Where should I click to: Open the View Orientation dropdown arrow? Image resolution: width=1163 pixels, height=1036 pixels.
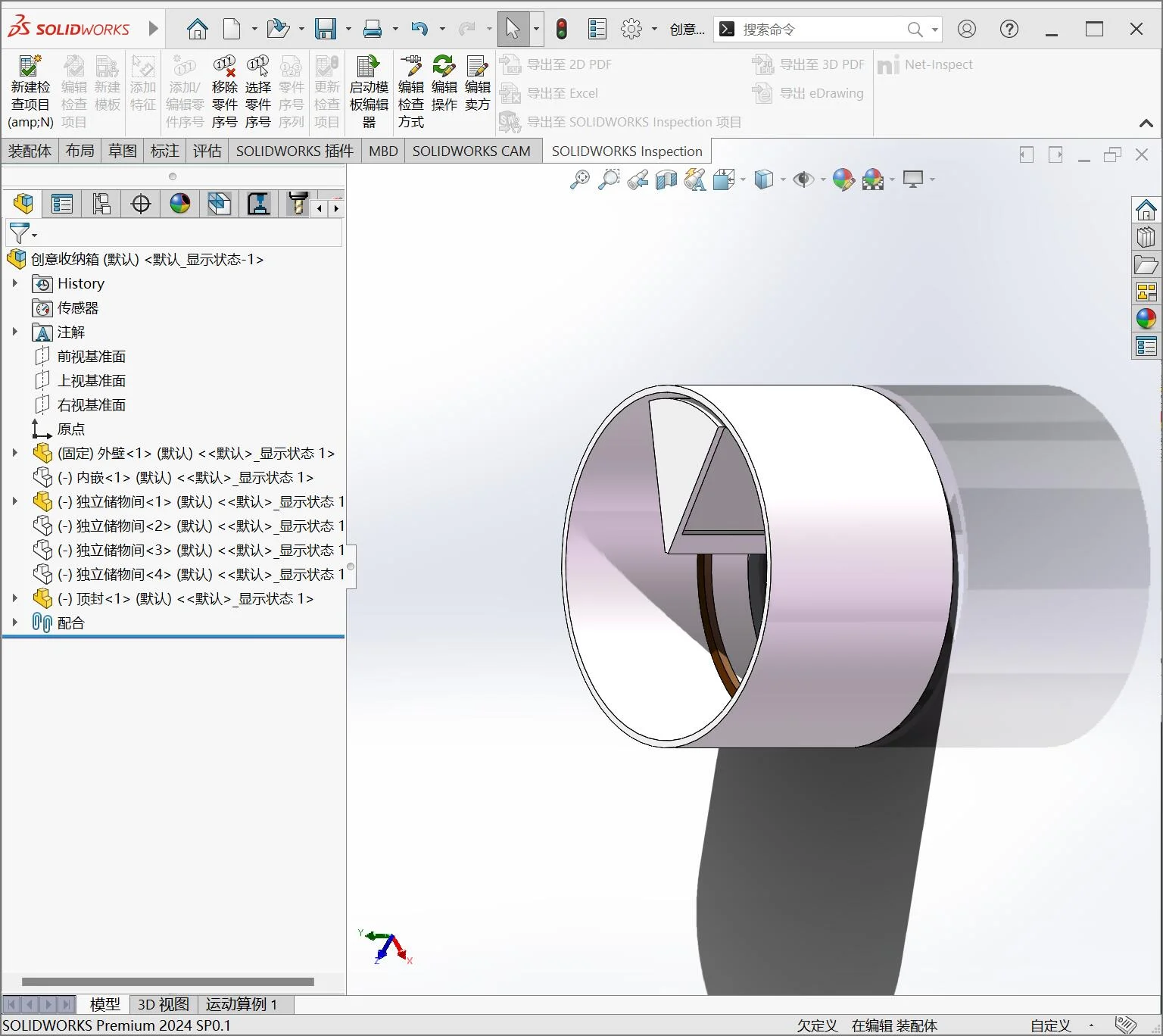click(781, 179)
